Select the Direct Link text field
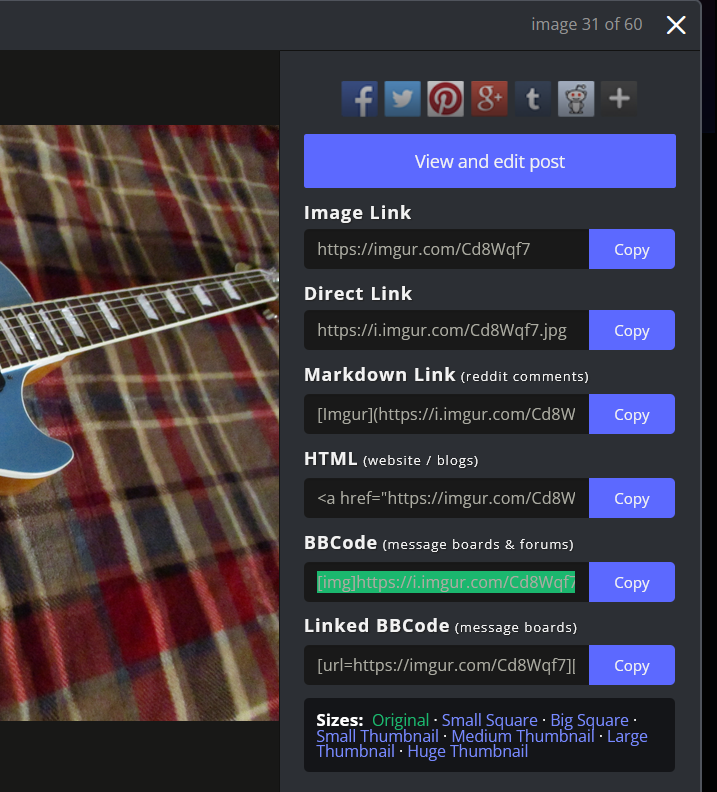Screen dimensions: 717x792 tap(446, 330)
